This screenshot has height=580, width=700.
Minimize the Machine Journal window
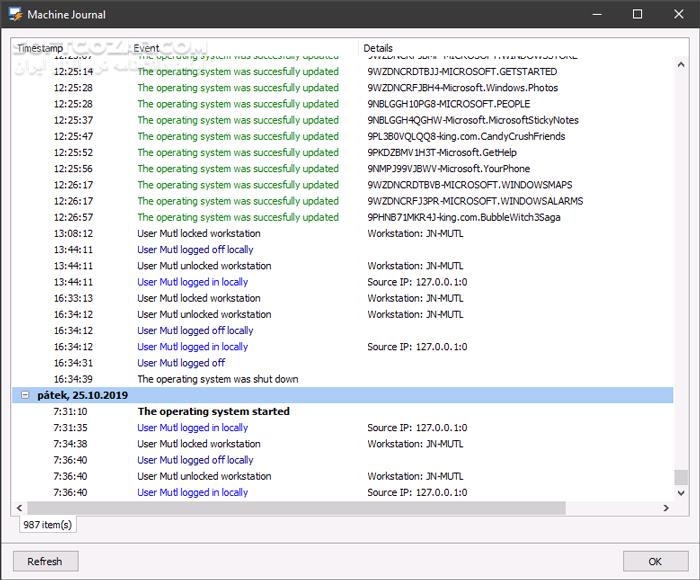point(597,14)
